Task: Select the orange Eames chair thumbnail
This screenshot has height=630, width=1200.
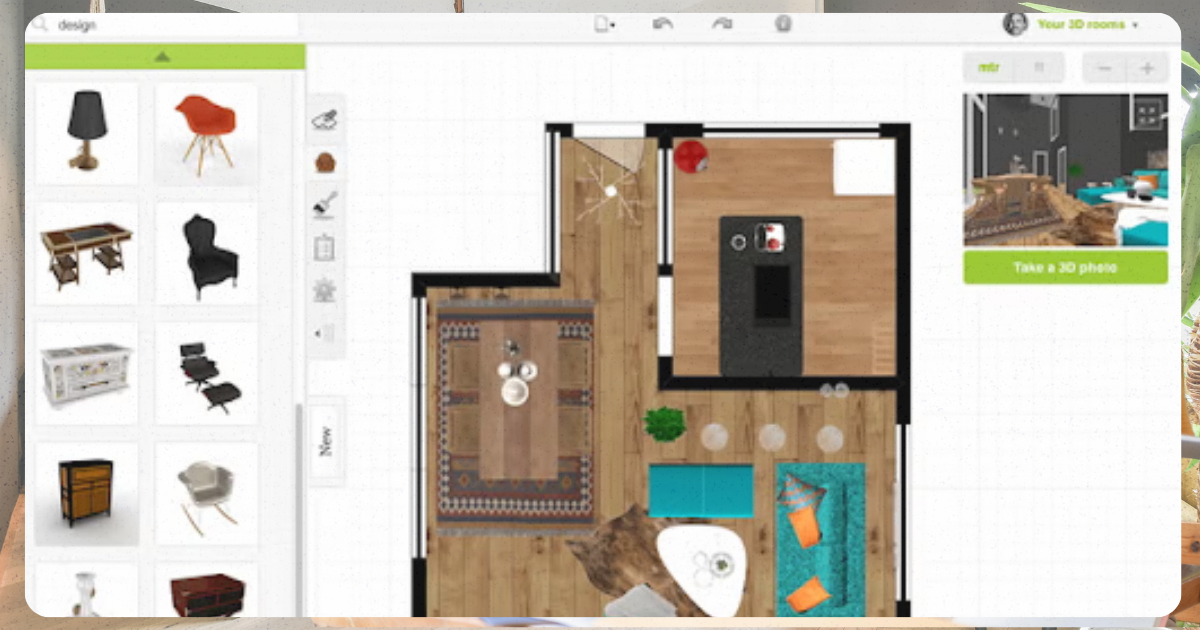Action: 206,133
